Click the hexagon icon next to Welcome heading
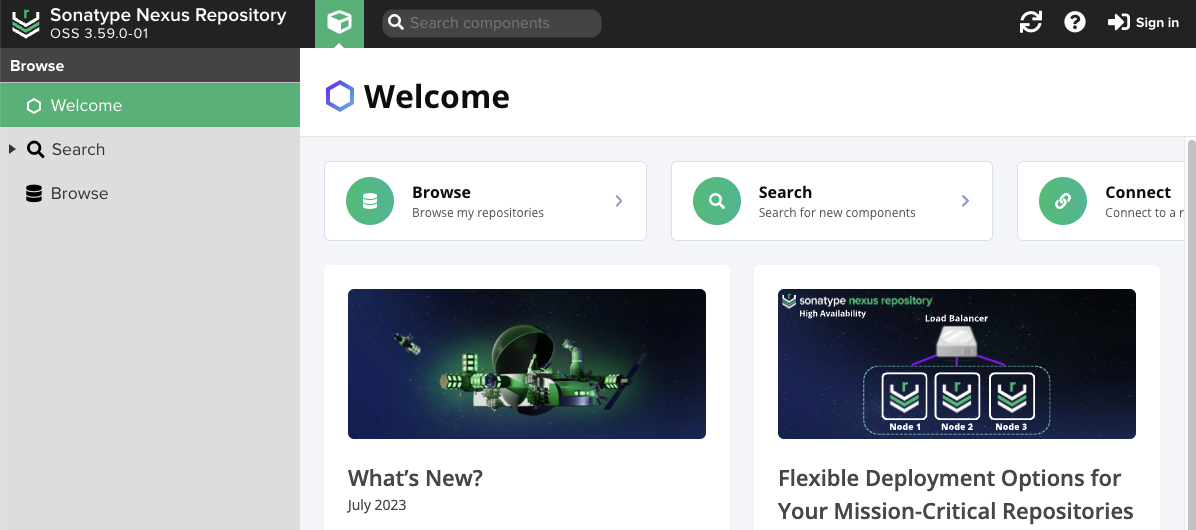Viewport: 1196px width, 530px height. [x=340, y=97]
